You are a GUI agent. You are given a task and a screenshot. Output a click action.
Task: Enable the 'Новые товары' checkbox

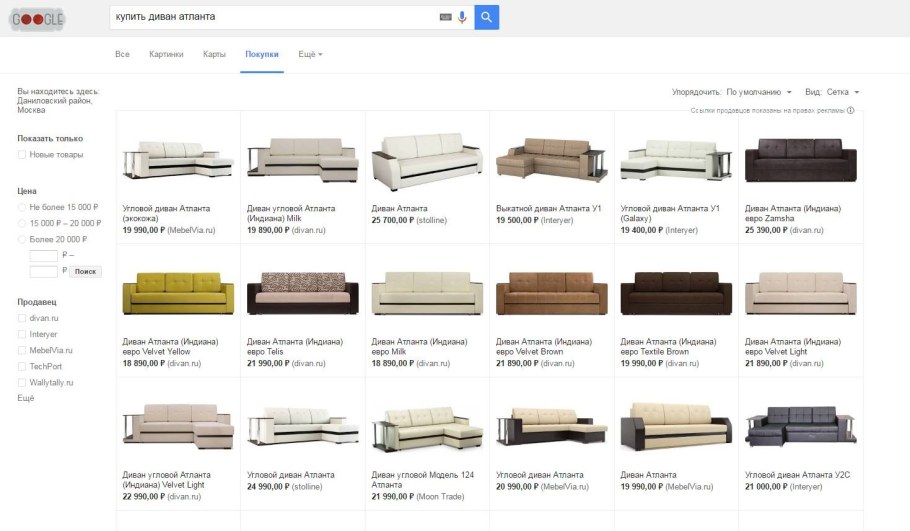pyautogui.click(x=22, y=155)
